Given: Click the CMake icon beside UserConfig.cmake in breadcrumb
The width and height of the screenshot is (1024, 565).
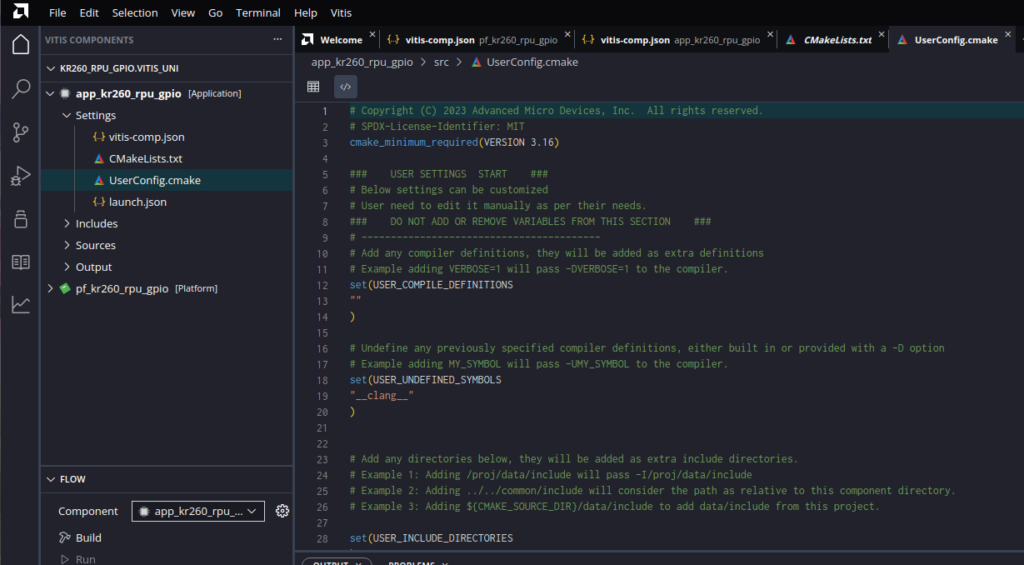Looking at the screenshot, I should [476, 62].
